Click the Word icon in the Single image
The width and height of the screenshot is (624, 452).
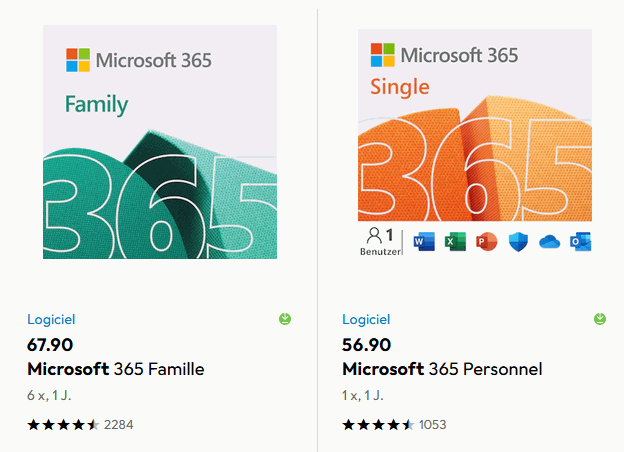tap(424, 242)
